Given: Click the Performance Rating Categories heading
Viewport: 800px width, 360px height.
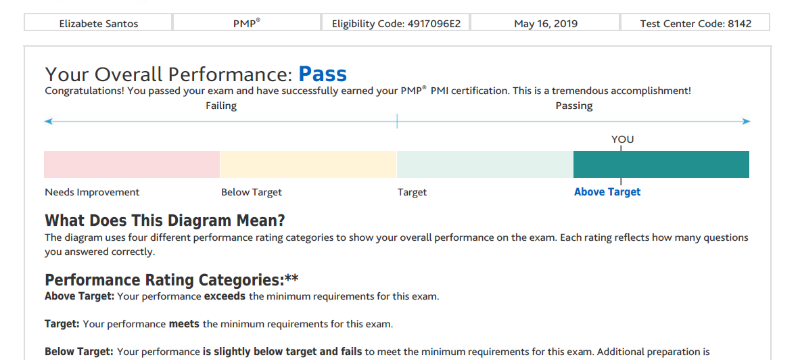Looking at the screenshot, I should [171, 280].
